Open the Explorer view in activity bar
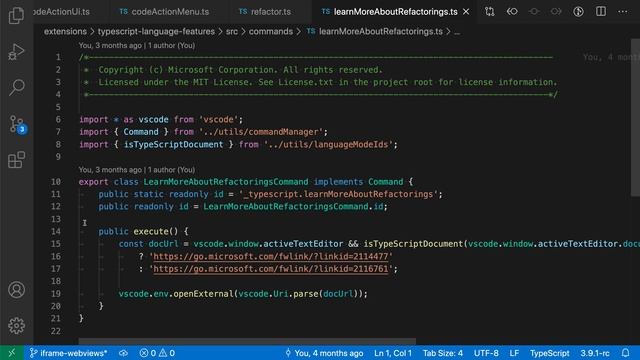 [x=16, y=16]
